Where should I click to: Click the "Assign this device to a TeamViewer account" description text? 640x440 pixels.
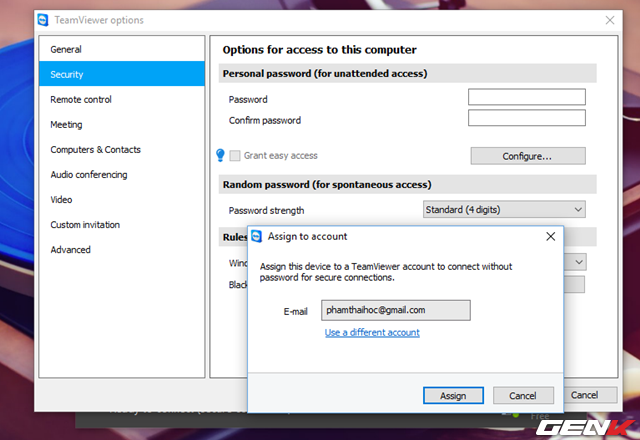click(386, 272)
